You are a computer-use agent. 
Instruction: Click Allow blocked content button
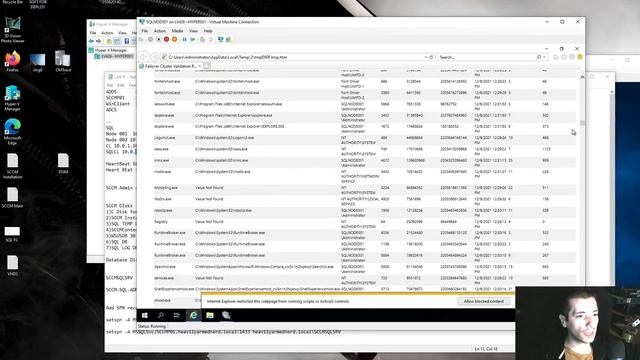483,301
